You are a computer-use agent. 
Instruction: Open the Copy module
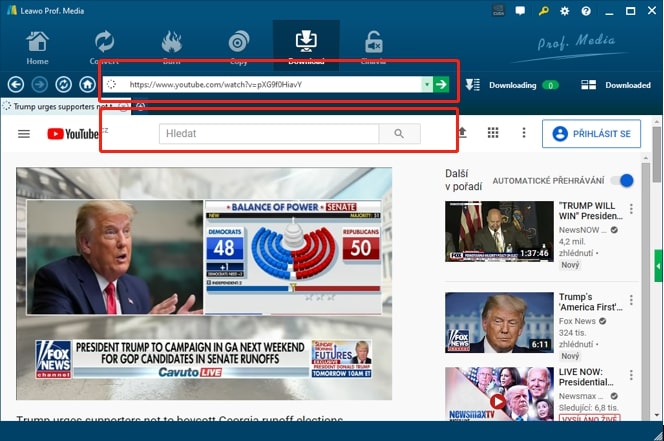(x=239, y=47)
